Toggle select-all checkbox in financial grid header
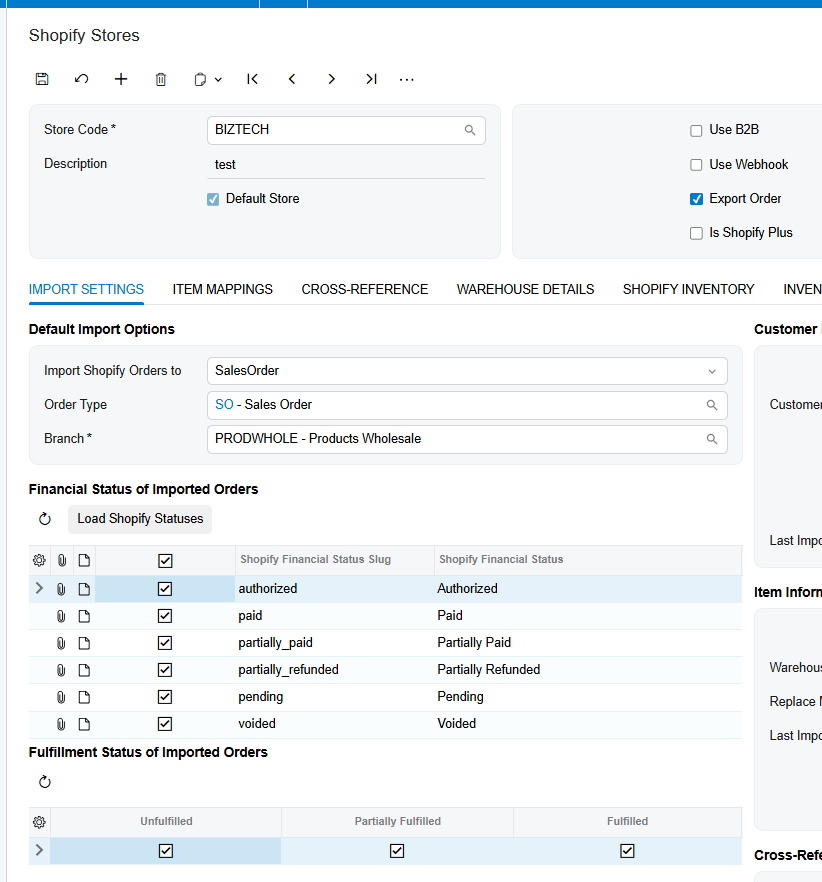Viewport: 822px width, 882px height. (x=165, y=561)
